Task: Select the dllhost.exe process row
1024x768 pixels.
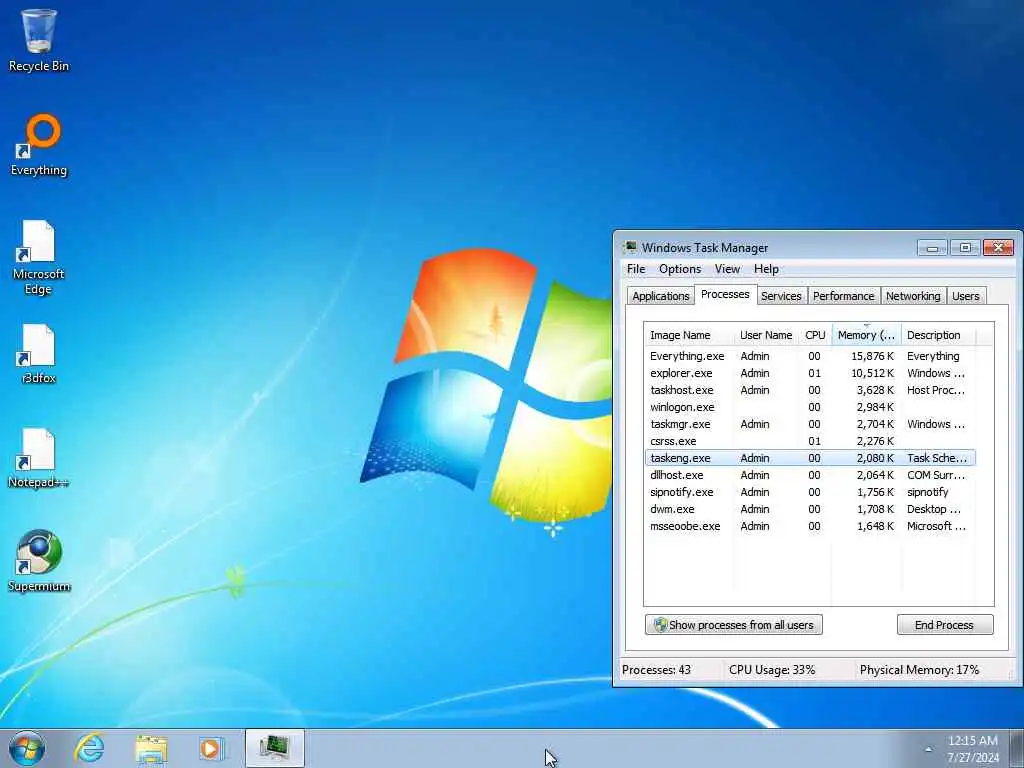Action: 810,475
